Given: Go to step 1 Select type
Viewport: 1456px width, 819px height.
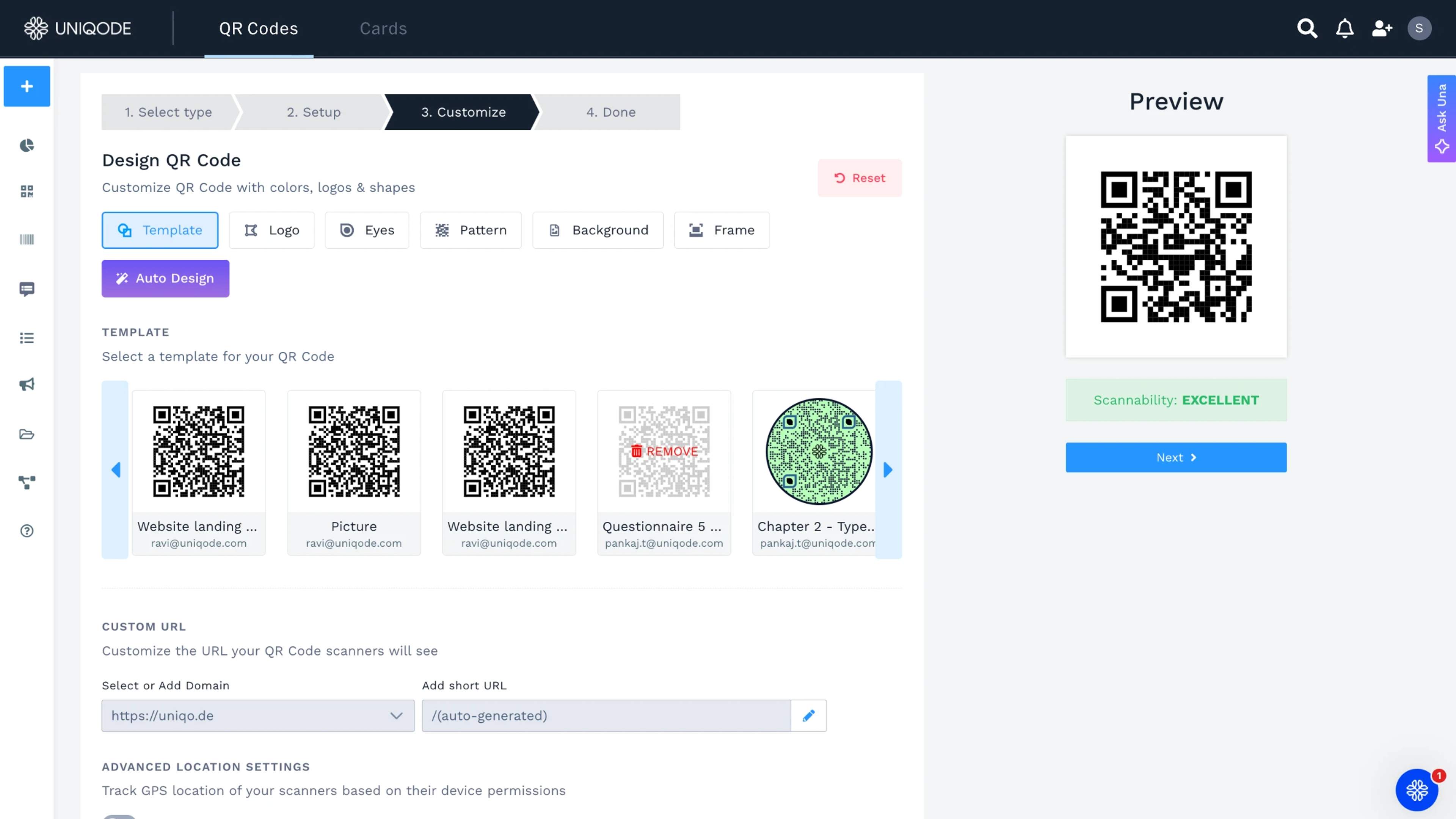Looking at the screenshot, I should coord(168,112).
